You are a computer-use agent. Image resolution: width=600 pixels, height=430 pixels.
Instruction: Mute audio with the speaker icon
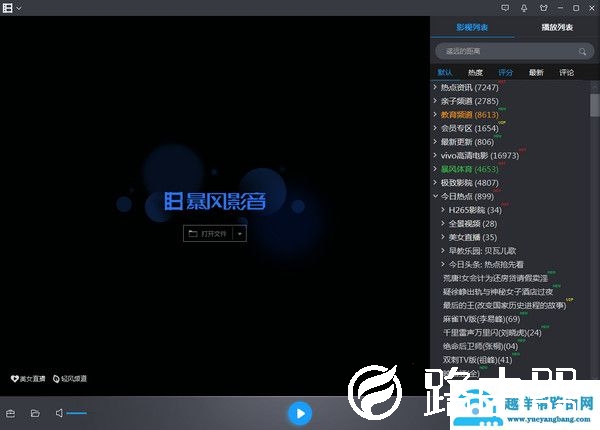point(59,413)
